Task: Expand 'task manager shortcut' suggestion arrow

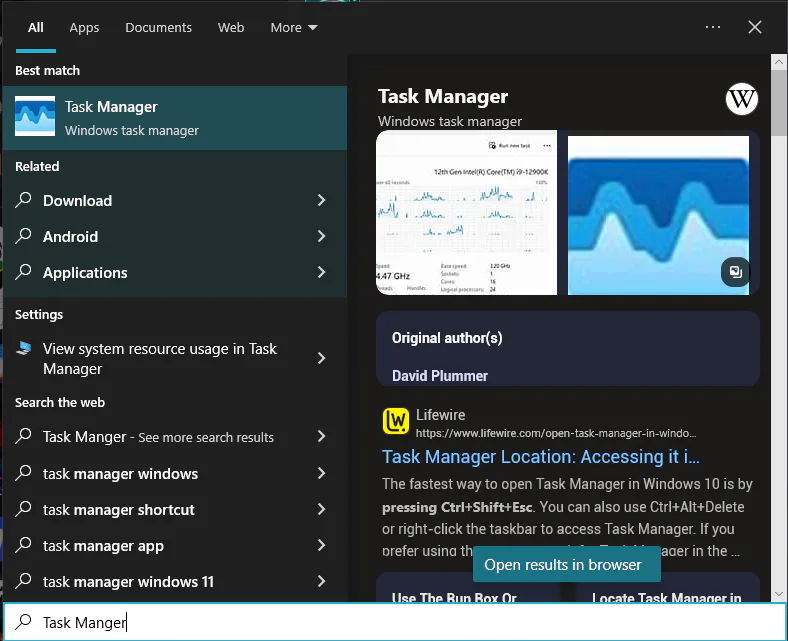Action: [322, 509]
